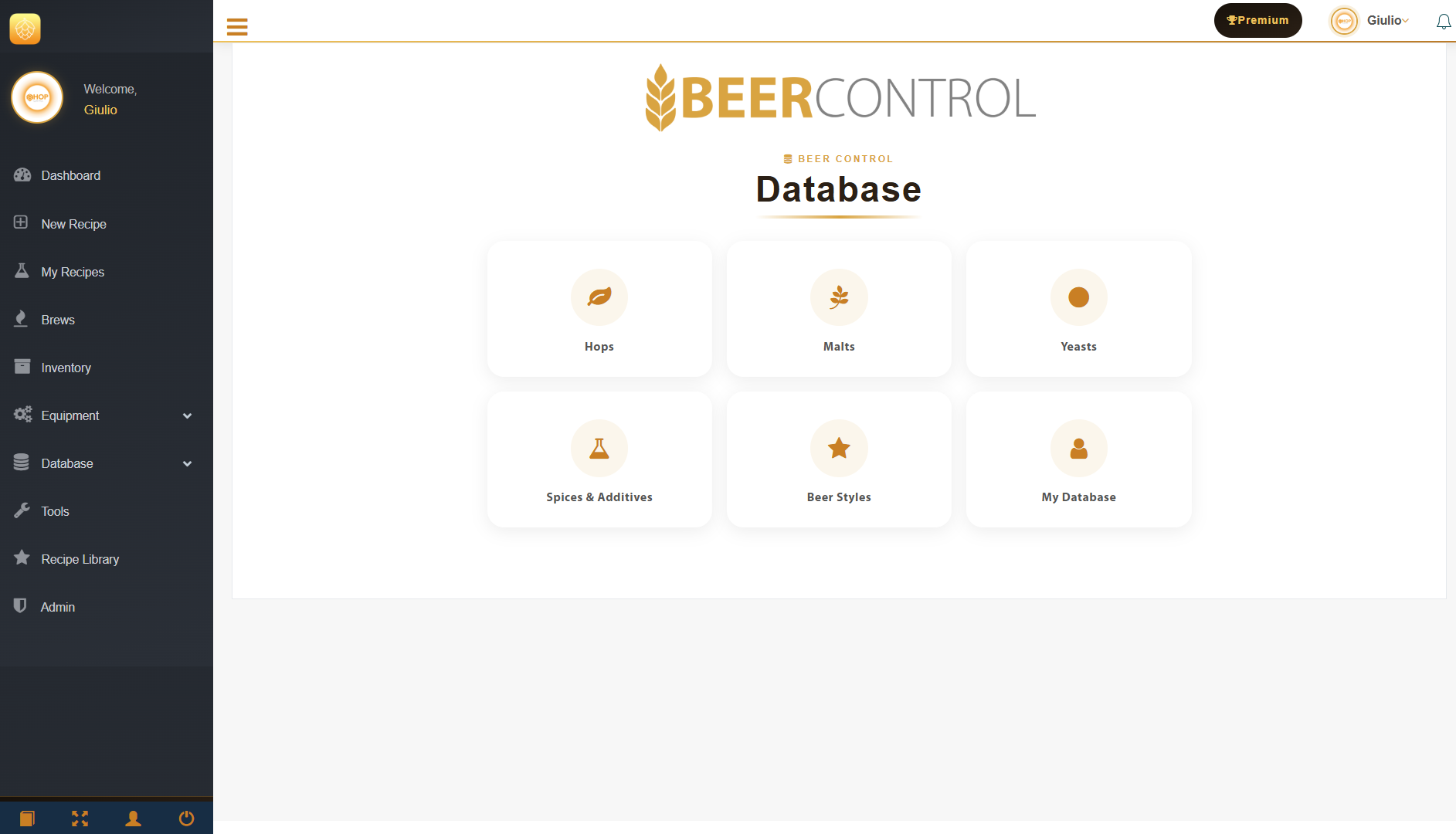Click the BeerControl logo banner
Viewport: 1456px width, 834px height.
840,98
